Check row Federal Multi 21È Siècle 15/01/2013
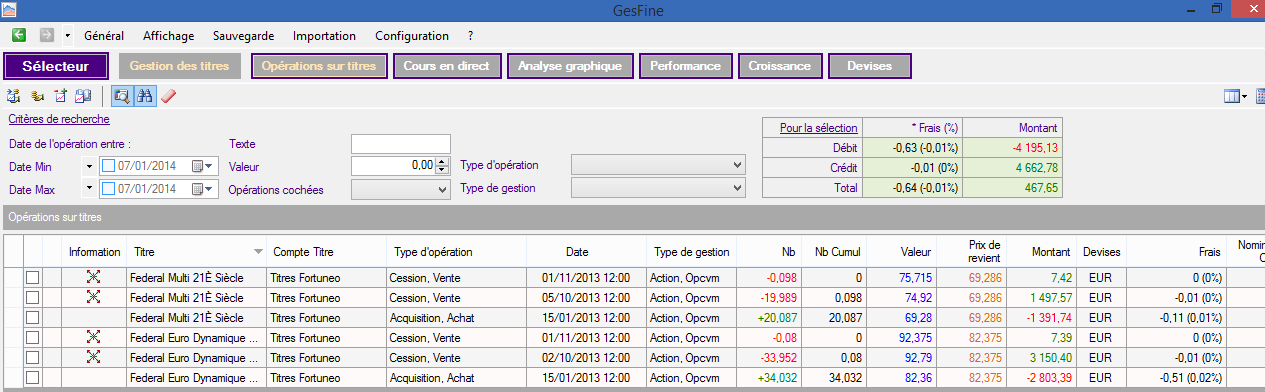 click(33, 317)
